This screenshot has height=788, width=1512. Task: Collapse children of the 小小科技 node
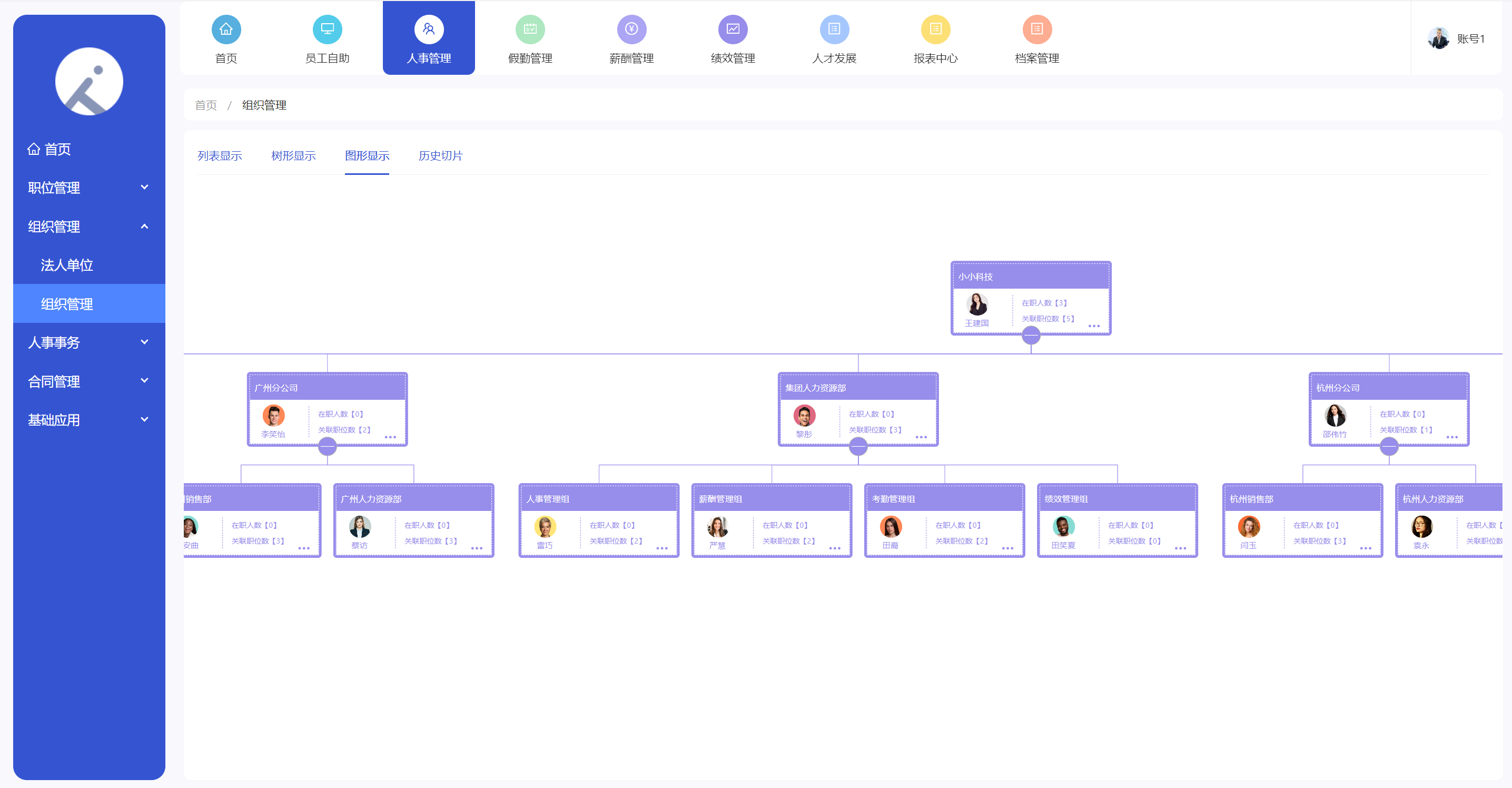pyautogui.click(x=1031, y=336)
